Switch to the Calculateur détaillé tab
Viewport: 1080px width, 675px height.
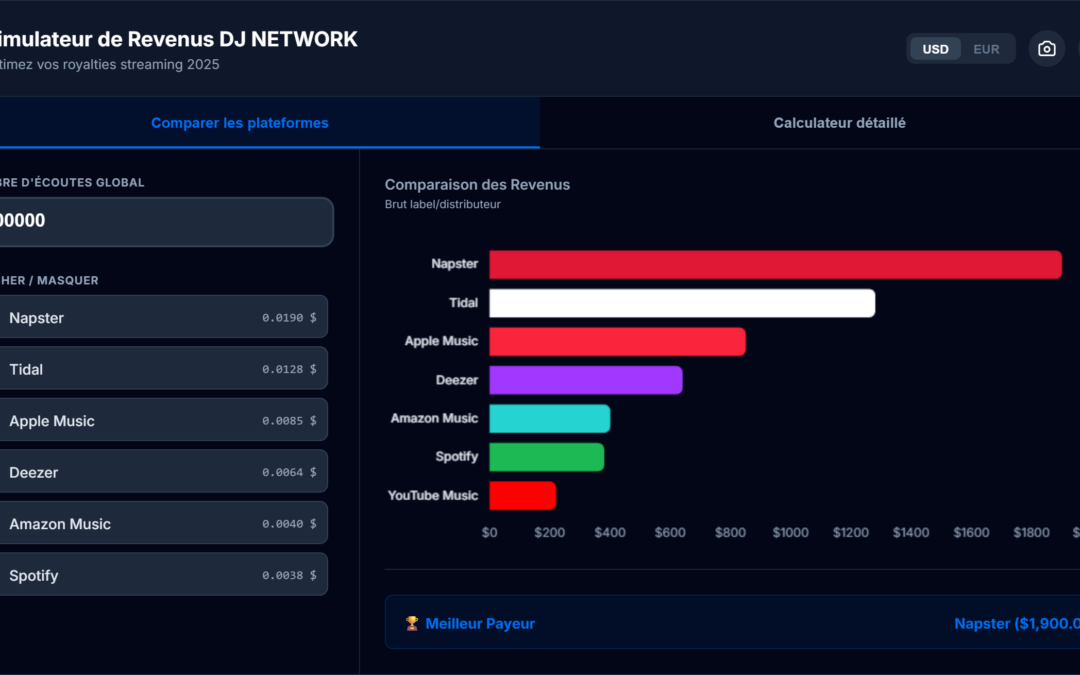[x=838, y=122]
